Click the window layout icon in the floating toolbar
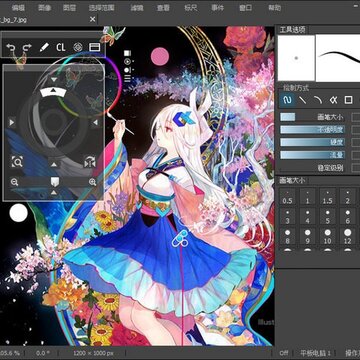The image size is (360, 360). coord(95,47)
